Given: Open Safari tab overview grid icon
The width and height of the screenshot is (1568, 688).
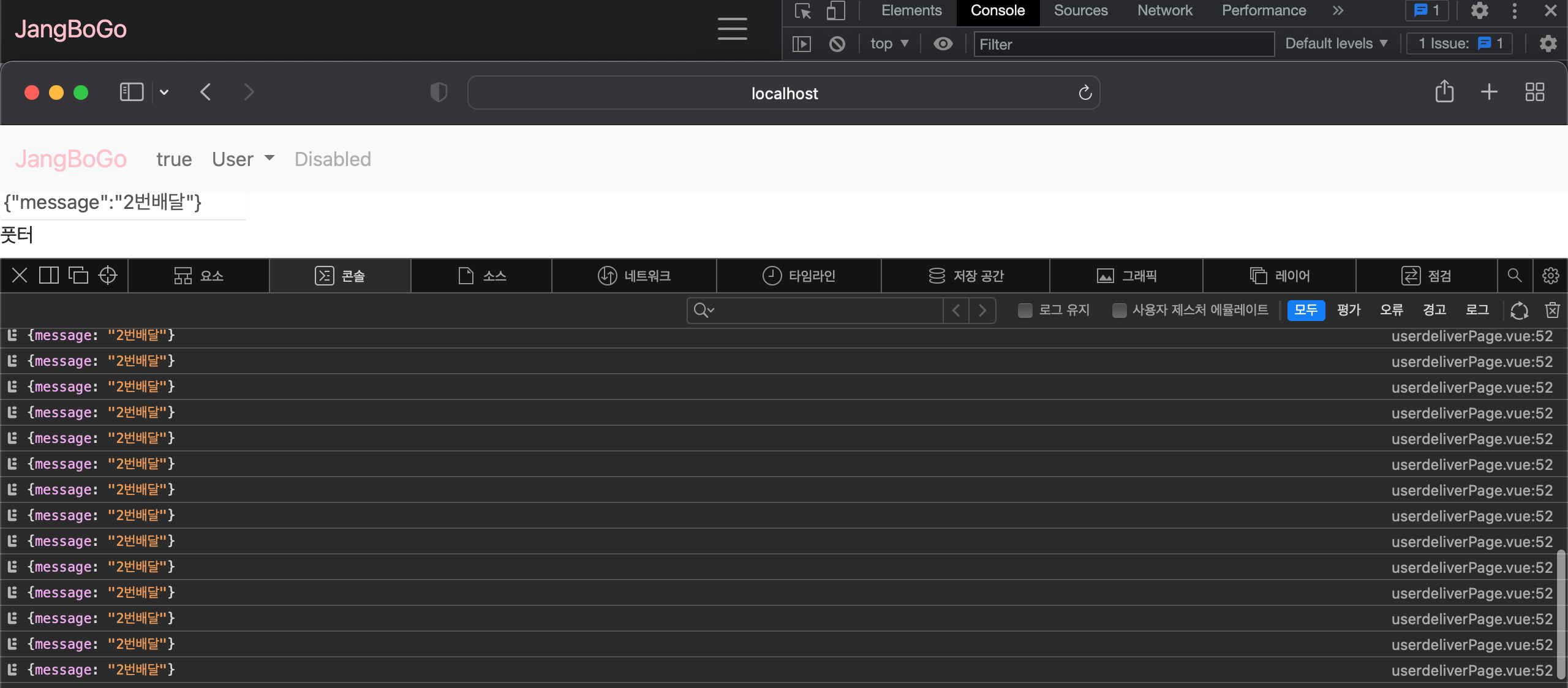Looking at the screenshot, I should [x=1534, y=92].
